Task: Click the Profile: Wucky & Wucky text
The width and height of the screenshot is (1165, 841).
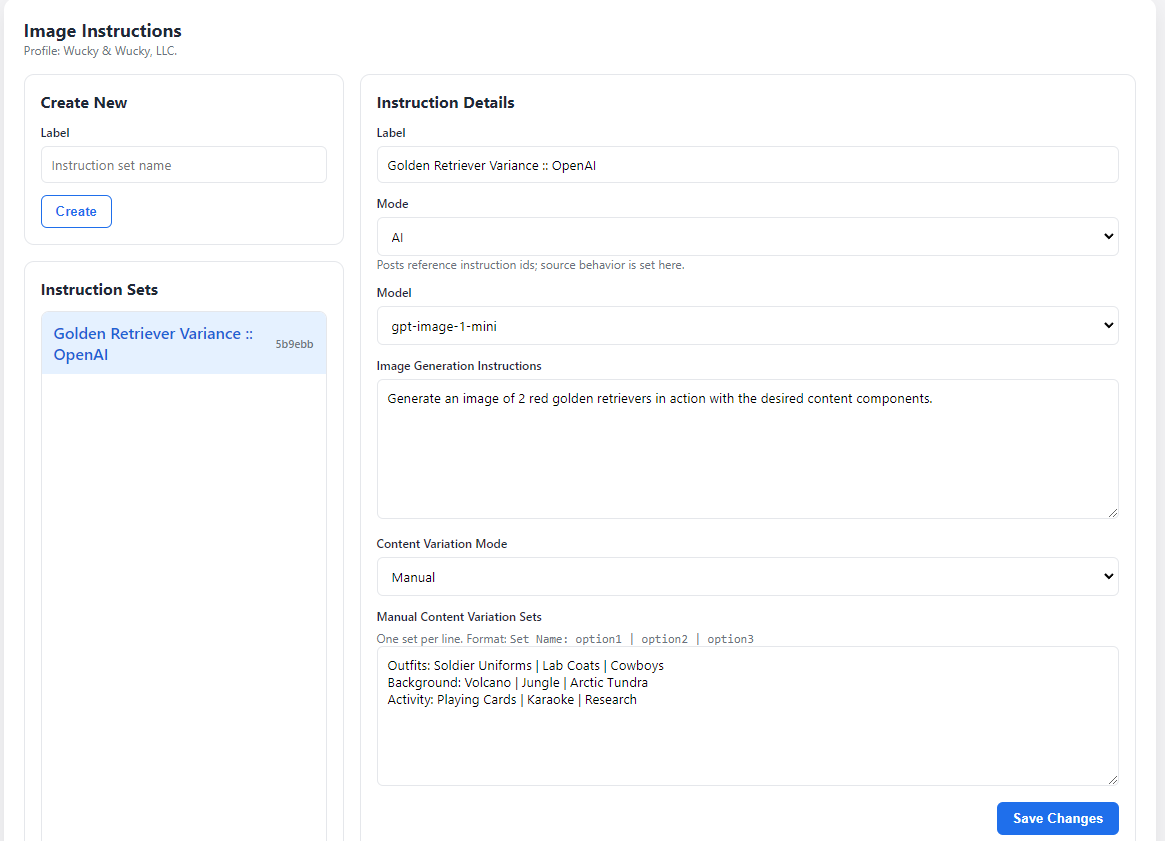Action: (100, 51)
